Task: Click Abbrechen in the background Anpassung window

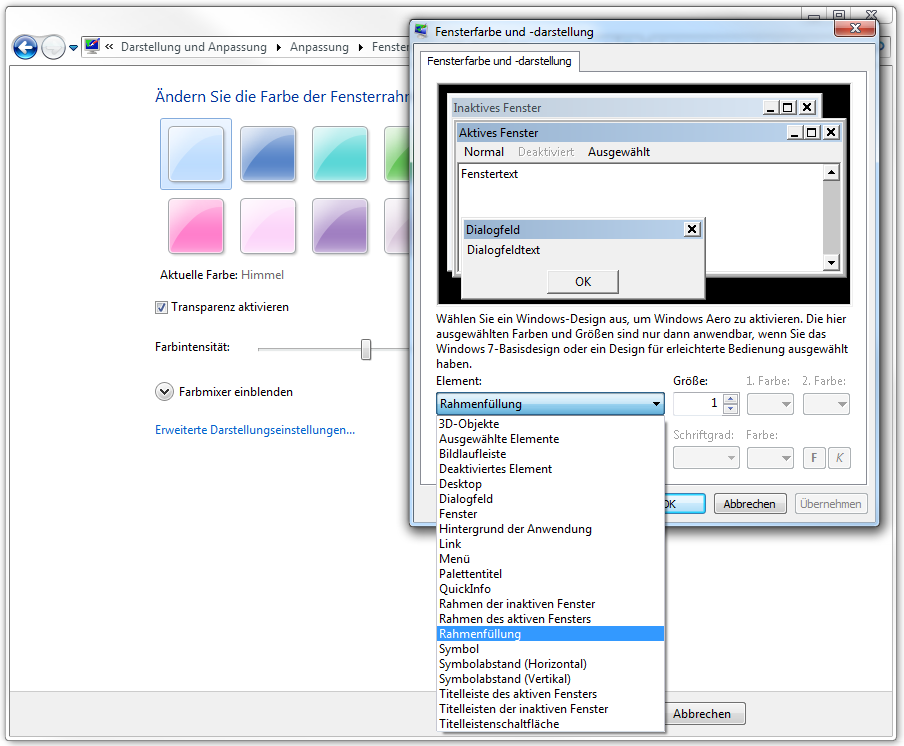Action: [702, 714]
